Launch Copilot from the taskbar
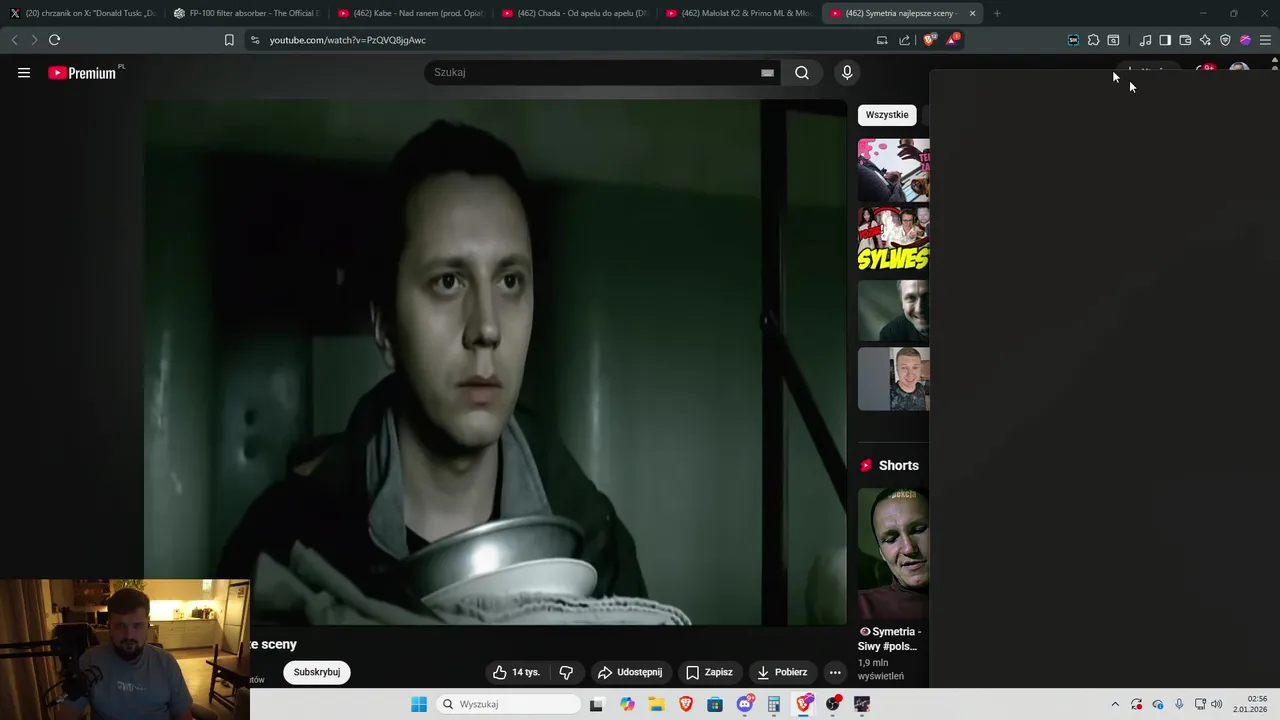Image resolution: width=1280 pixels, height=720 pixels. tap(627, 704)
